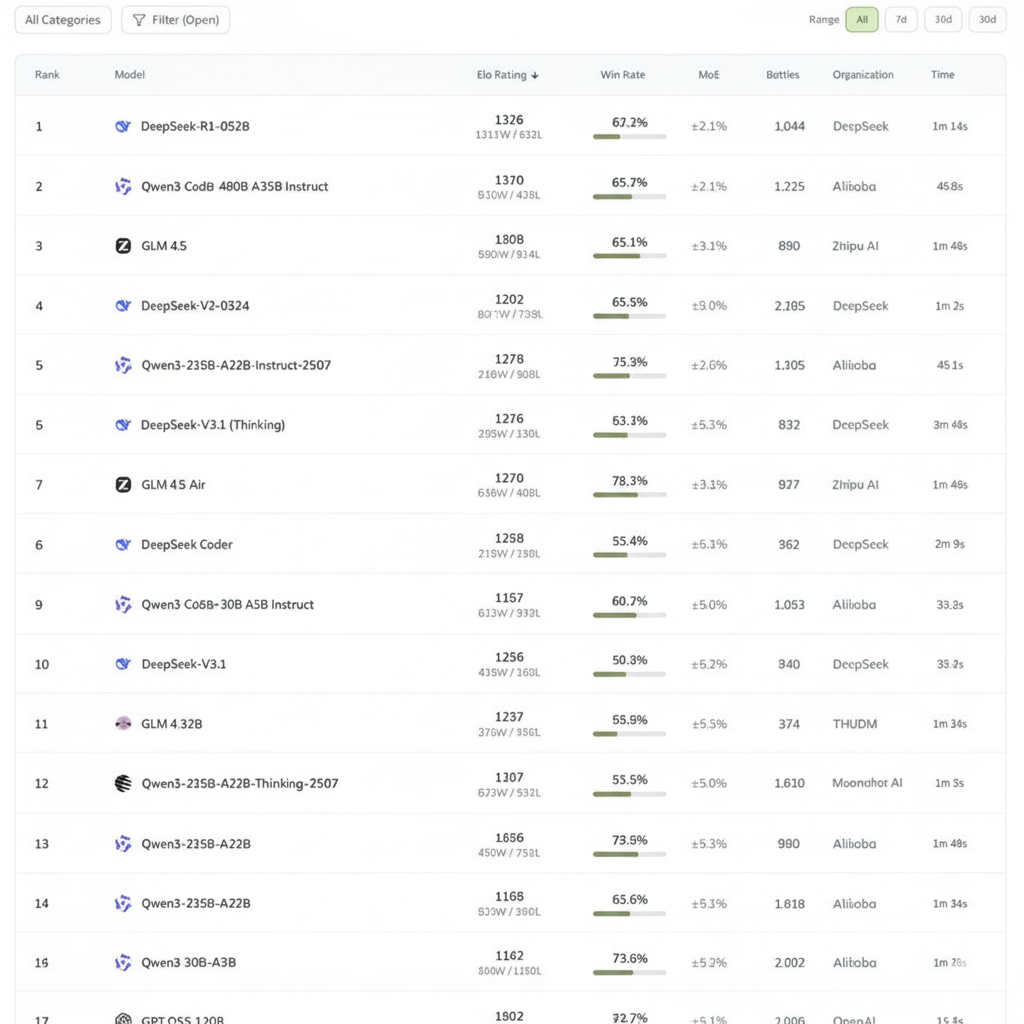1024x1024 pixels.
Task: Click the Moonshot AI organization cell
Action: pyautogui.click(x=867, y=782)
